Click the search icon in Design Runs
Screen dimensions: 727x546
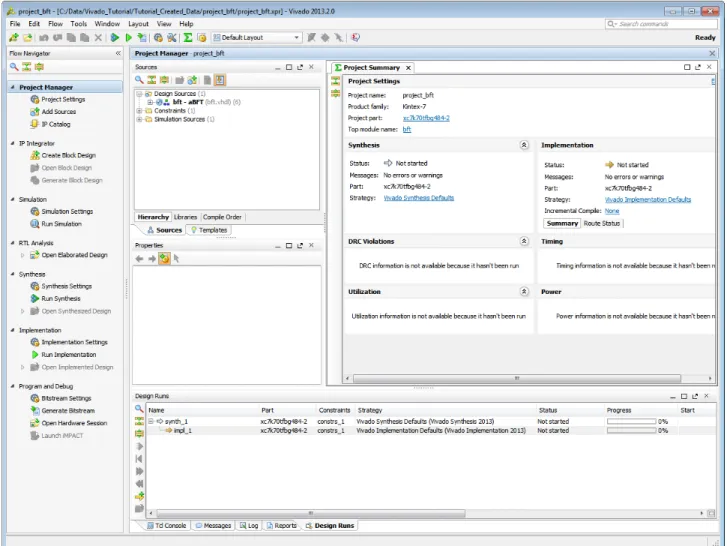(x=139, y=408)
